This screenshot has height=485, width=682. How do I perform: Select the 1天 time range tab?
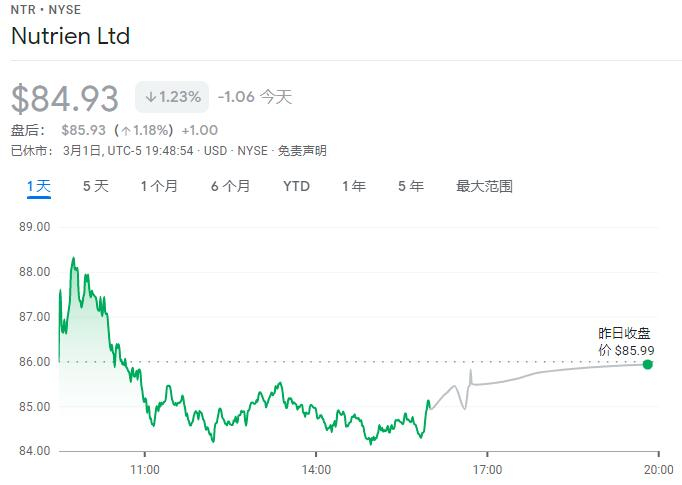[x=38, y=186]
